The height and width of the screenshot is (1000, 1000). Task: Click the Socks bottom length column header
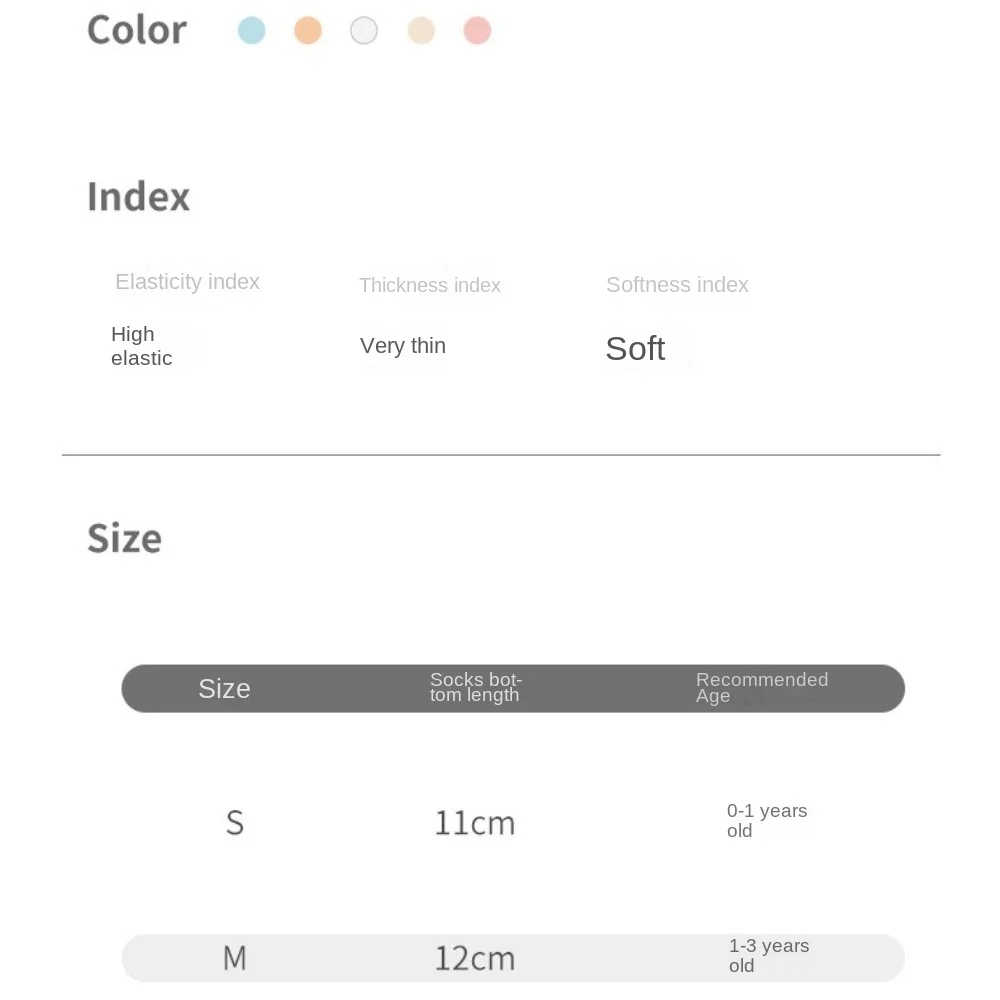[476, 688]
